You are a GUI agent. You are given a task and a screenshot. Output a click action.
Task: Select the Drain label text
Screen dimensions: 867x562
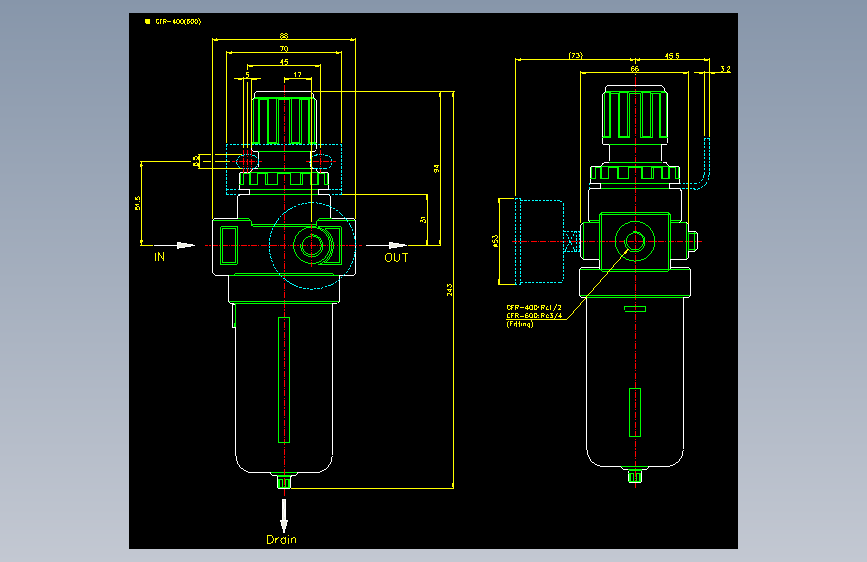click(281, 539)
